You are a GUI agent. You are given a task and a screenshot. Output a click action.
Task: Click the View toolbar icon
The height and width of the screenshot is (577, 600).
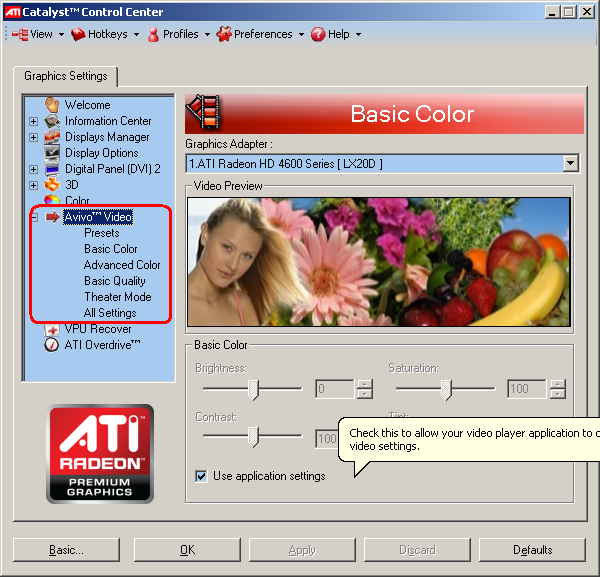tap(20, 34)
